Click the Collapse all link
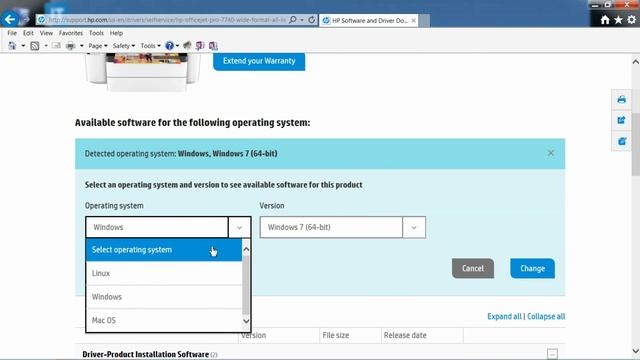The width and height of the screenshot is (640, 360). [x=546, y=316]
